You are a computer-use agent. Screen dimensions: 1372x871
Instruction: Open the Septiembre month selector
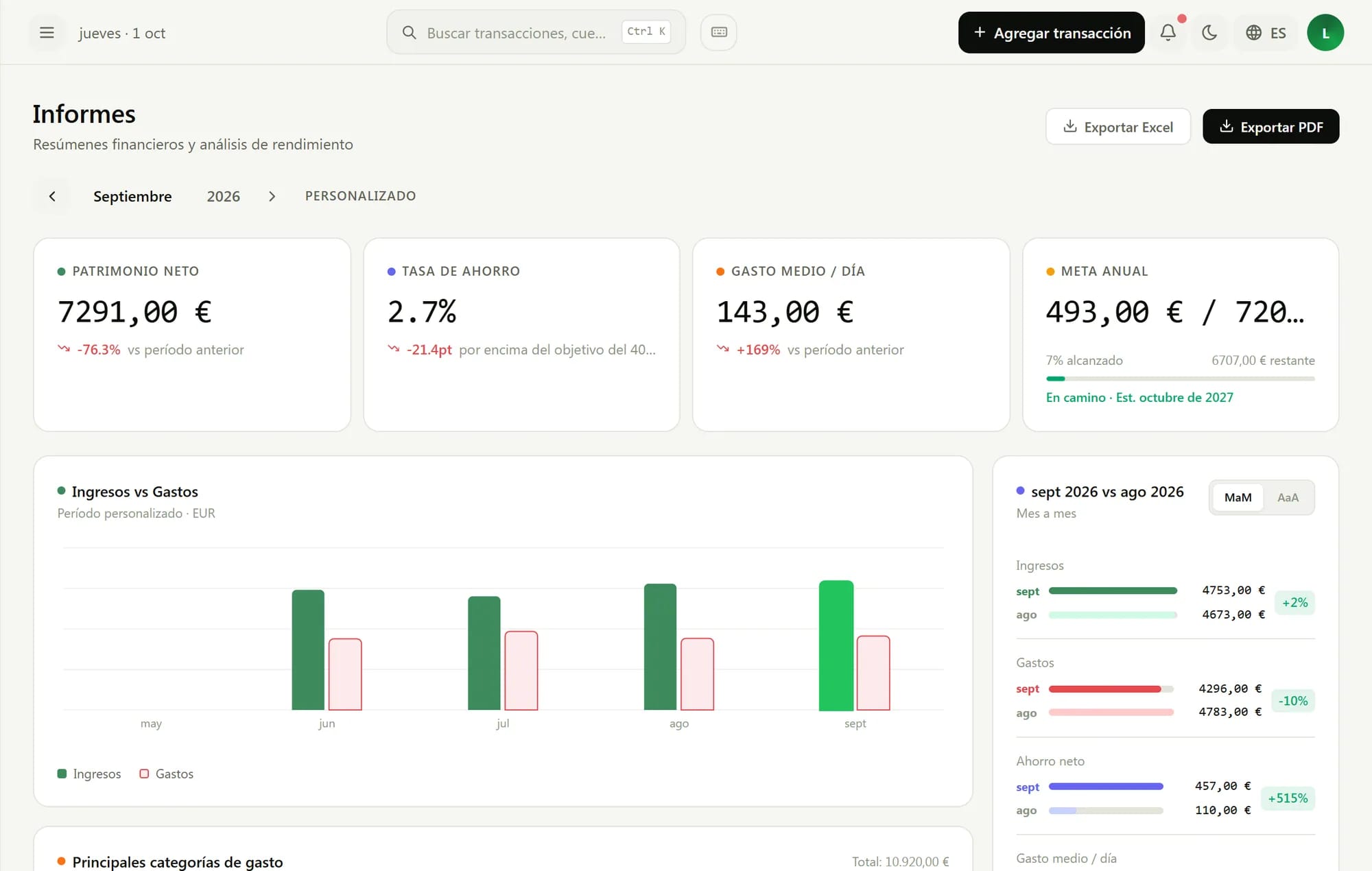coord(132,196)
